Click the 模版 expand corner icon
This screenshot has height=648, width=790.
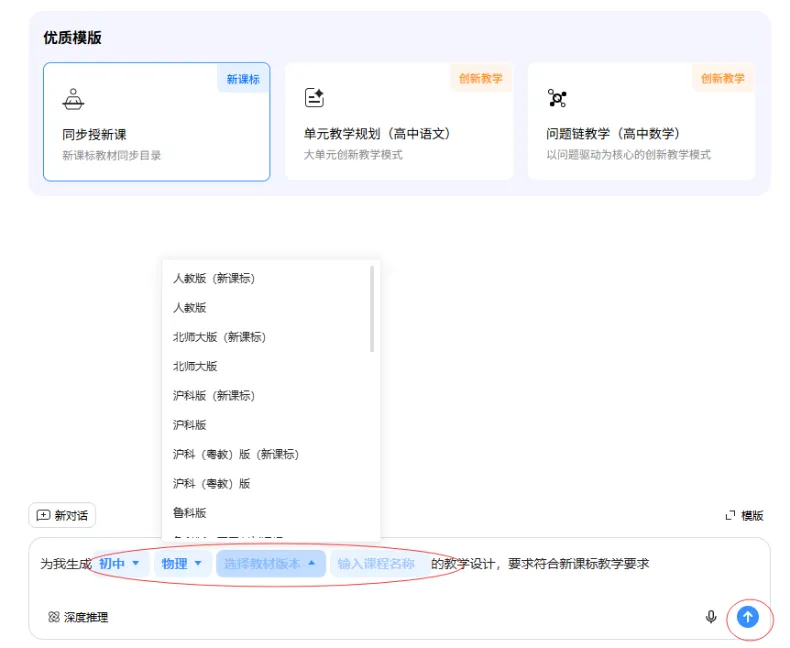click(730, 515)
